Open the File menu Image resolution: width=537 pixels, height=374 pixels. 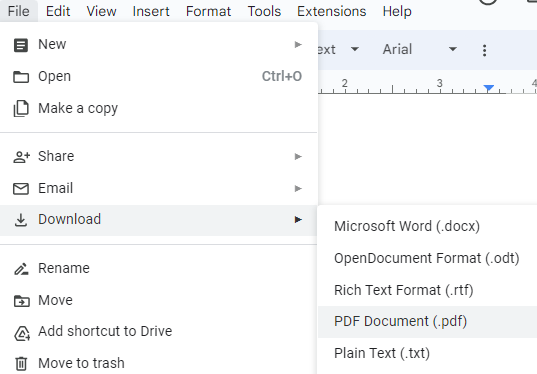tap(18, 11)
